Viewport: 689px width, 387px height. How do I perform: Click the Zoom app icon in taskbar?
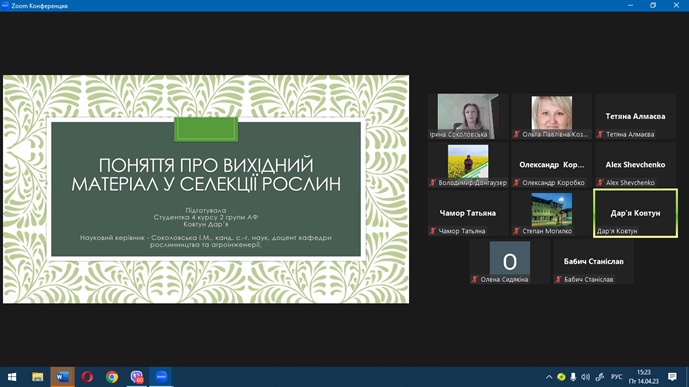(x=161, y=377)
